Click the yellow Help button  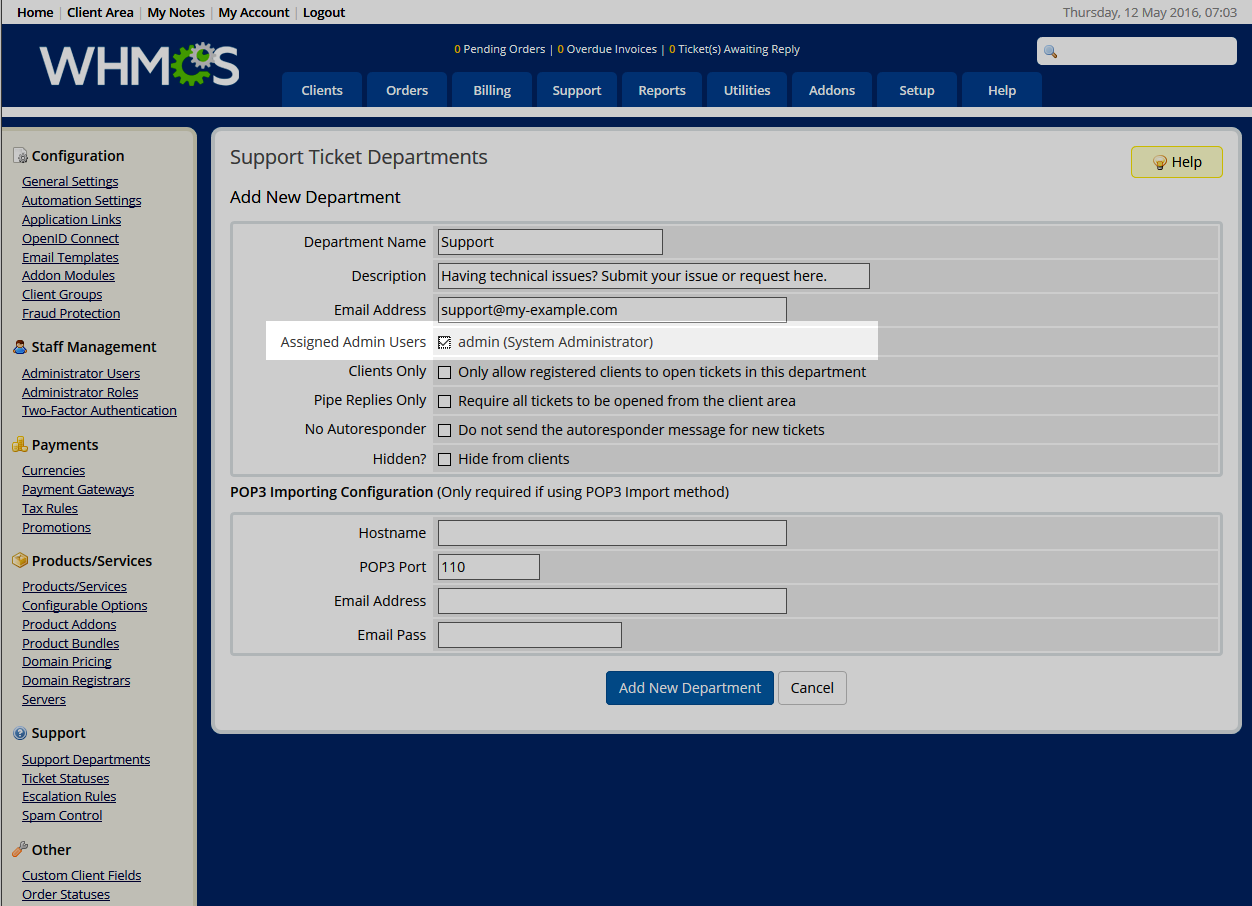click(x=1177, y=162)
